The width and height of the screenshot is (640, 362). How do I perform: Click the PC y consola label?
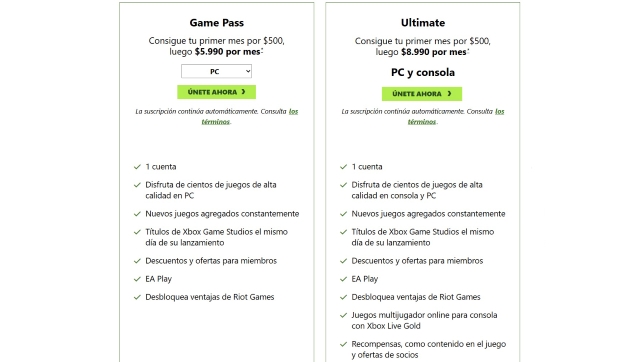pyautogui.click(x=423, y=73)
